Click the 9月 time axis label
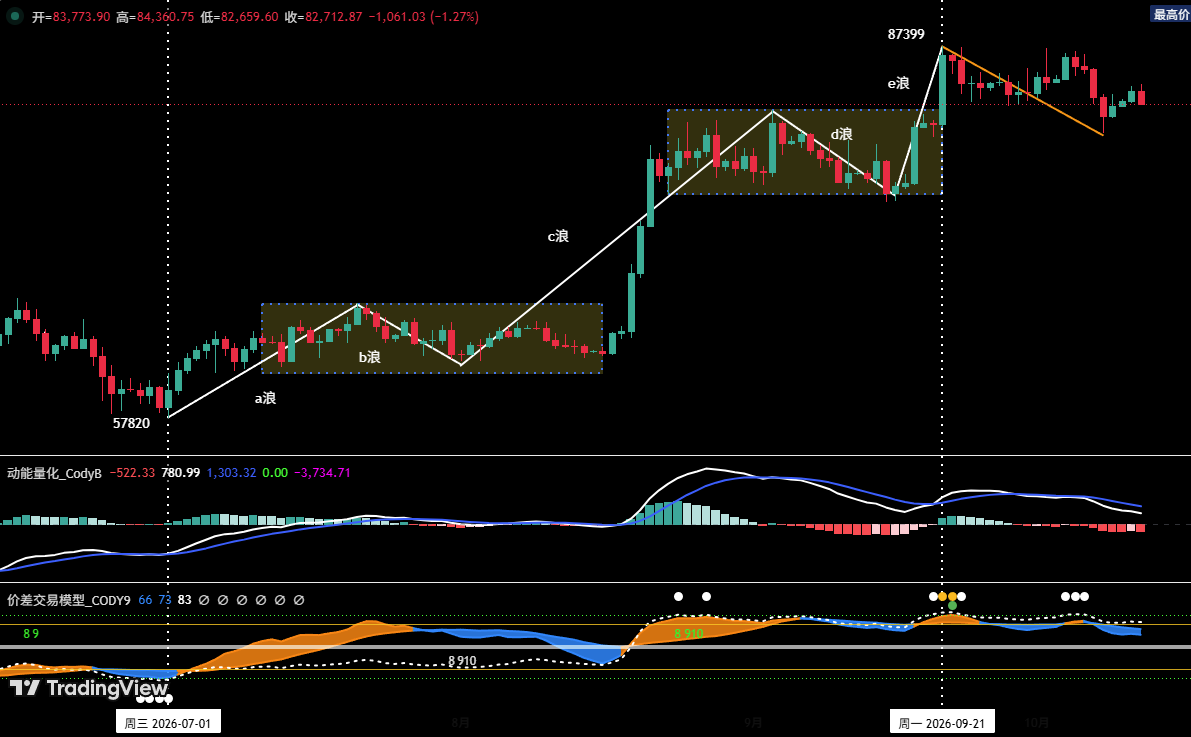 coord(753,723)
